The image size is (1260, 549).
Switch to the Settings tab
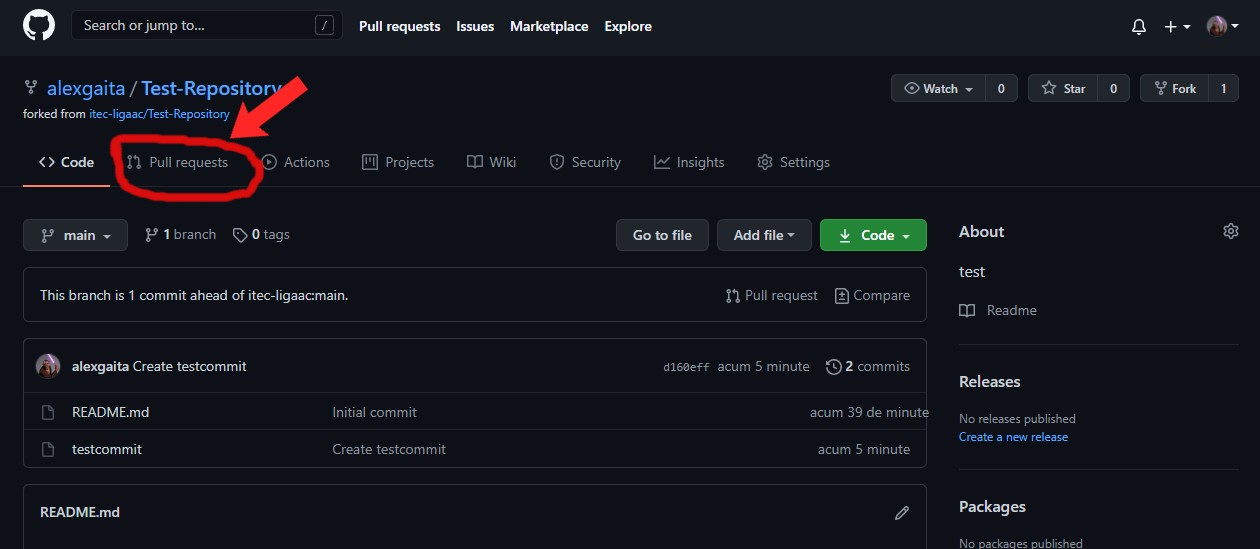pos(794,162)
